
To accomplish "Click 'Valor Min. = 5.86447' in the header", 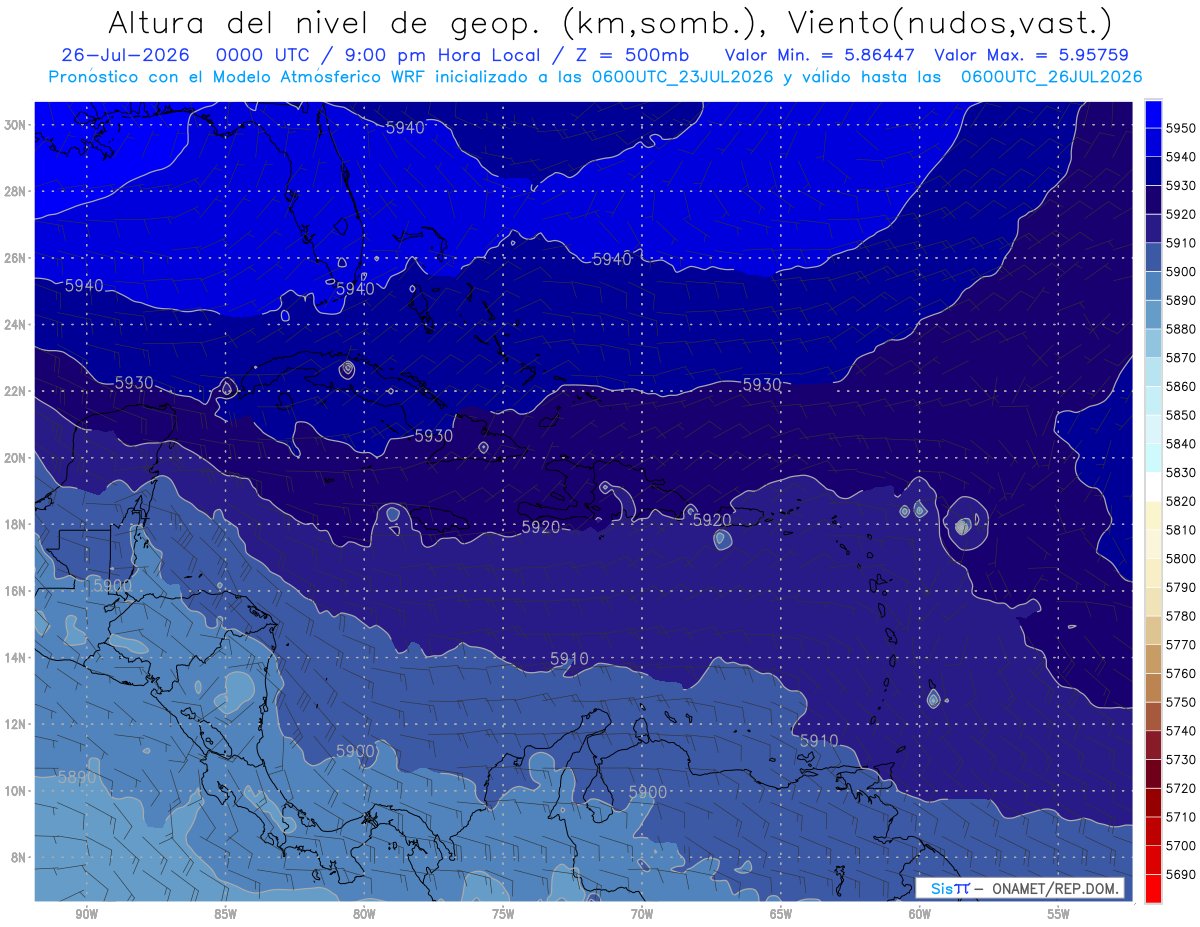I will point(820,55).
